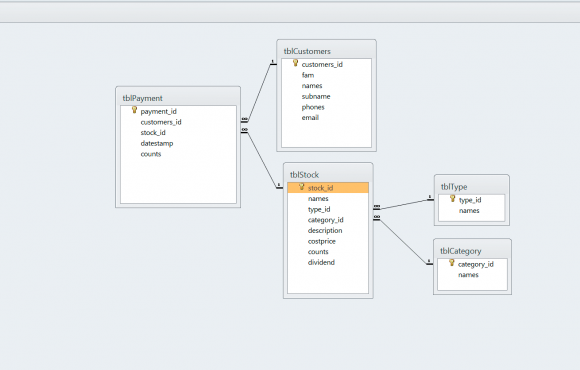Select the tblStock table title
Image resolution: width=580 pixels, height=370 pixels.
(x=328, y=175)
